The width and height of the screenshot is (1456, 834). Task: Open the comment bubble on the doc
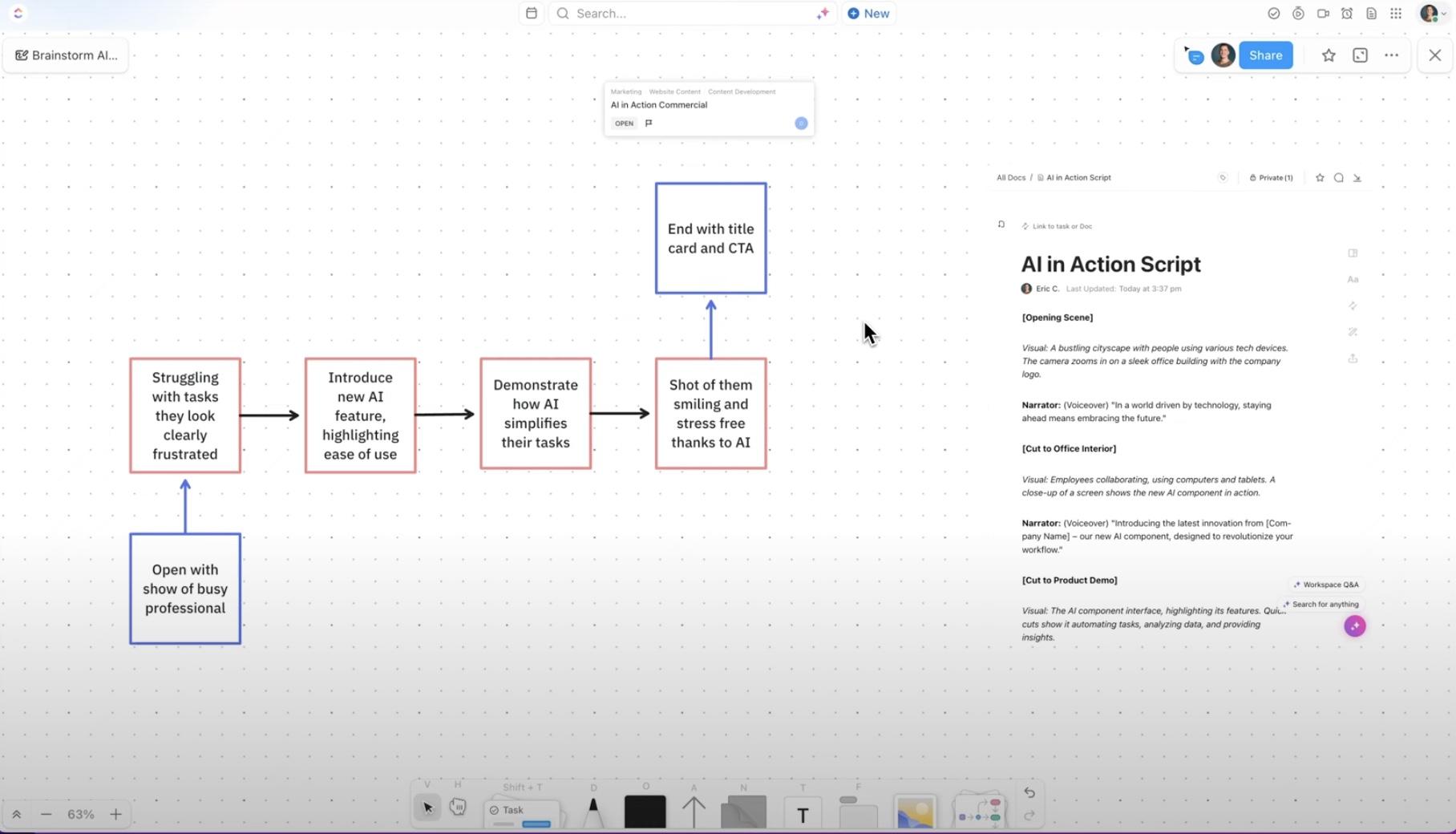(1337, 177)
